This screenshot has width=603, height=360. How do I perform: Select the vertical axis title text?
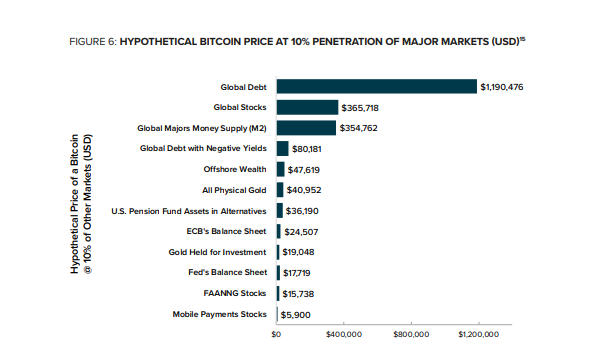[x=81, y=204]
